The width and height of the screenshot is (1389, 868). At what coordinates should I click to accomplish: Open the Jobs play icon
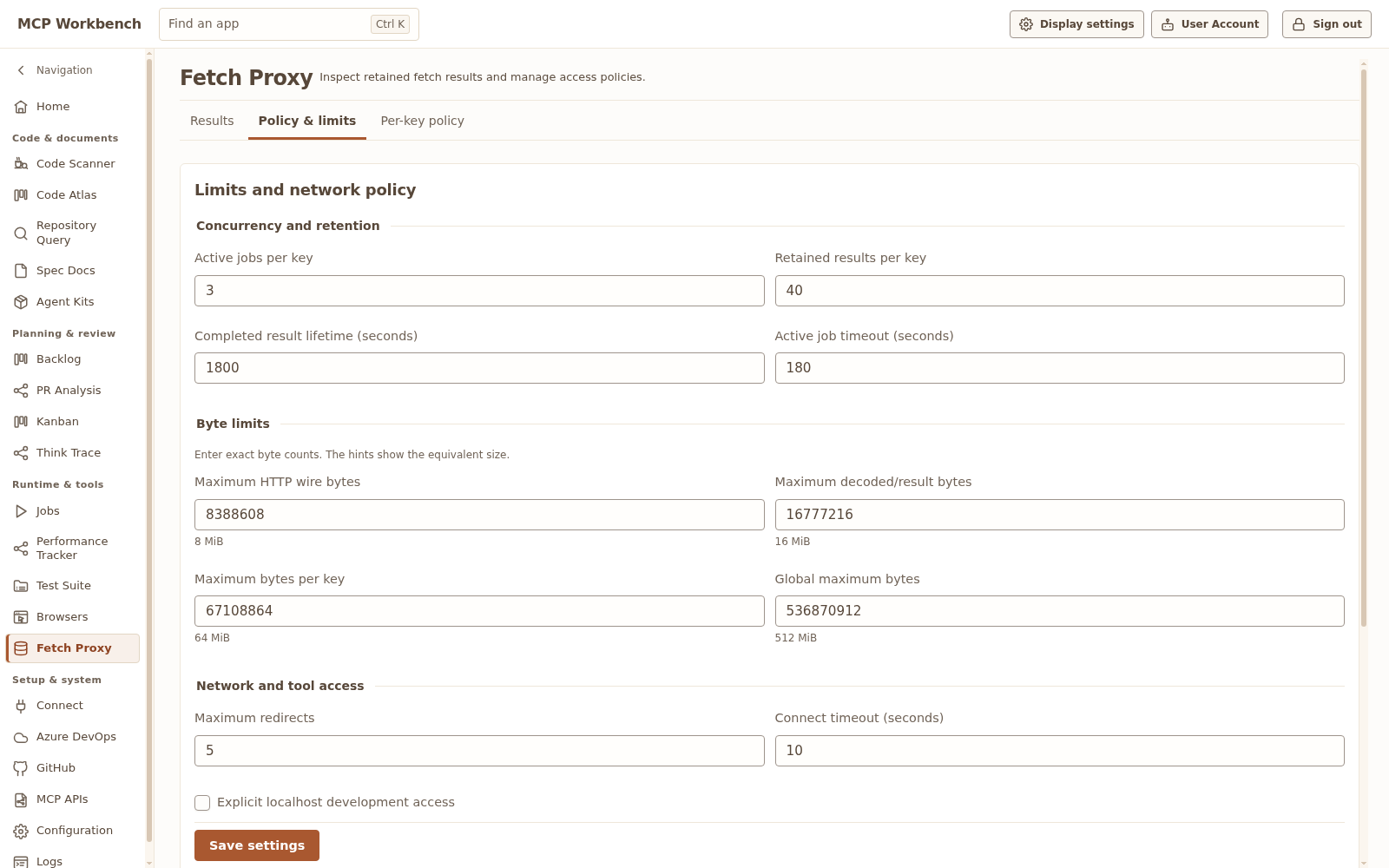click(x=21, y=511)
